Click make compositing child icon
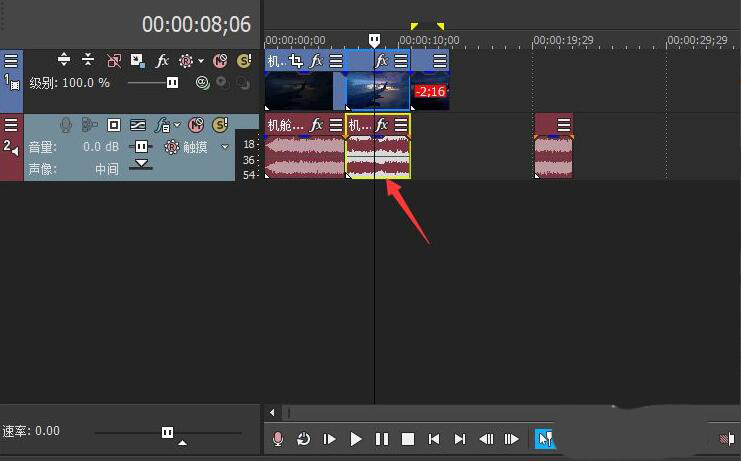 coord(242,84)
